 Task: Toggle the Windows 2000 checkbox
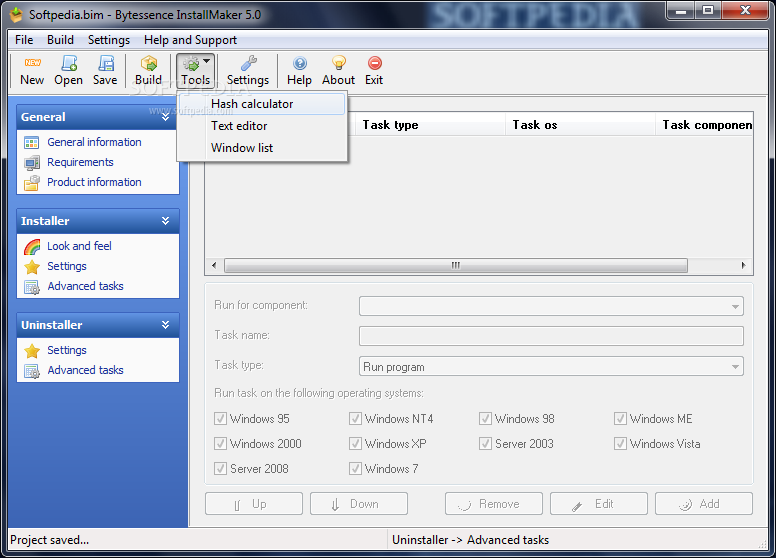220,443
